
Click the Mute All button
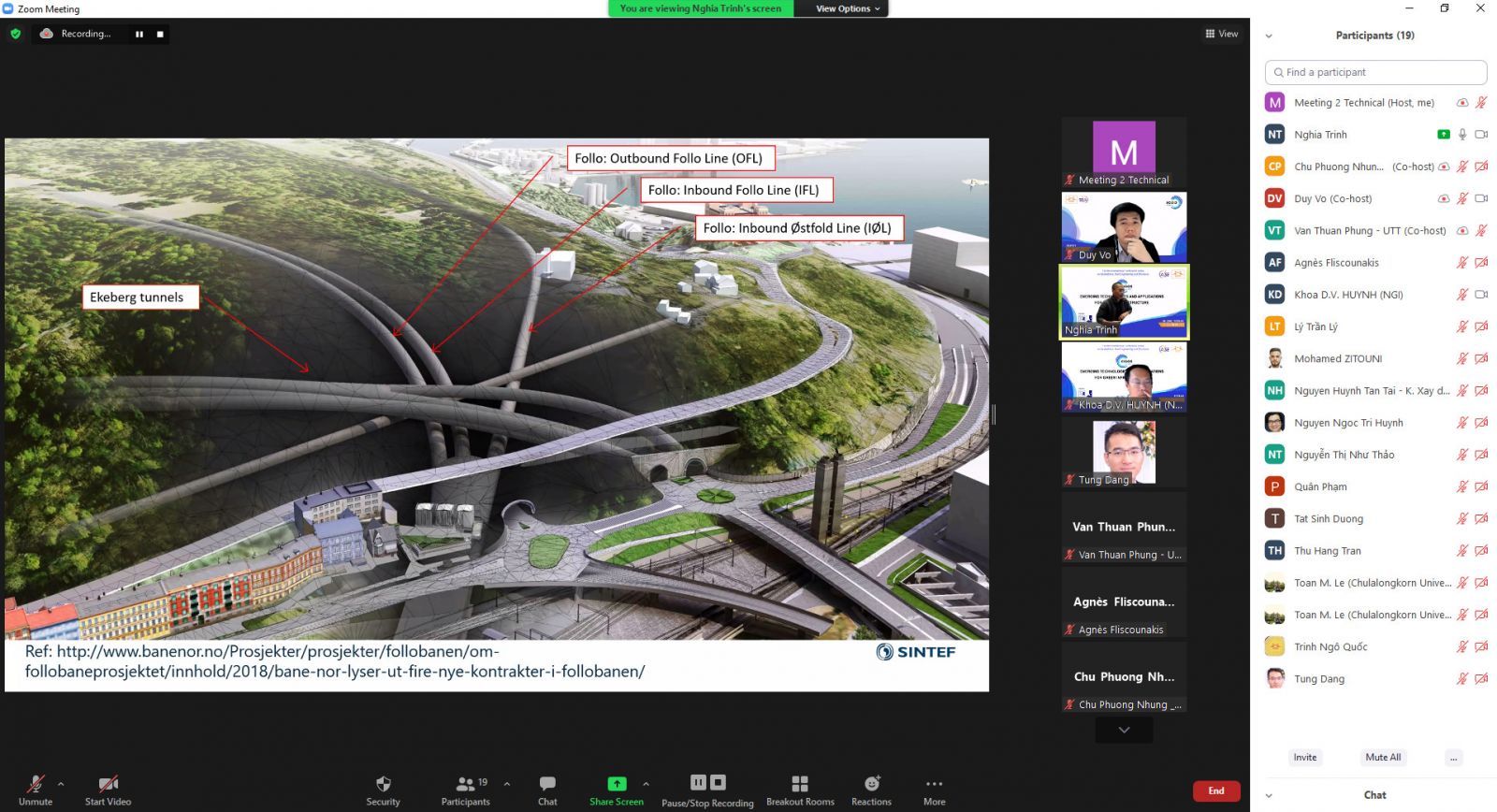pyautogui.click(x=1382, y=758)
